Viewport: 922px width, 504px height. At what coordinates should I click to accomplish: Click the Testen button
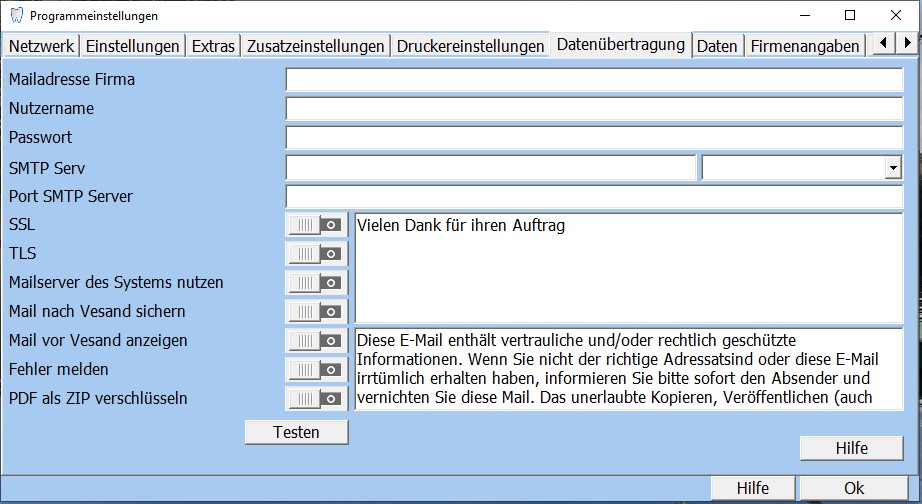[296, 432]
